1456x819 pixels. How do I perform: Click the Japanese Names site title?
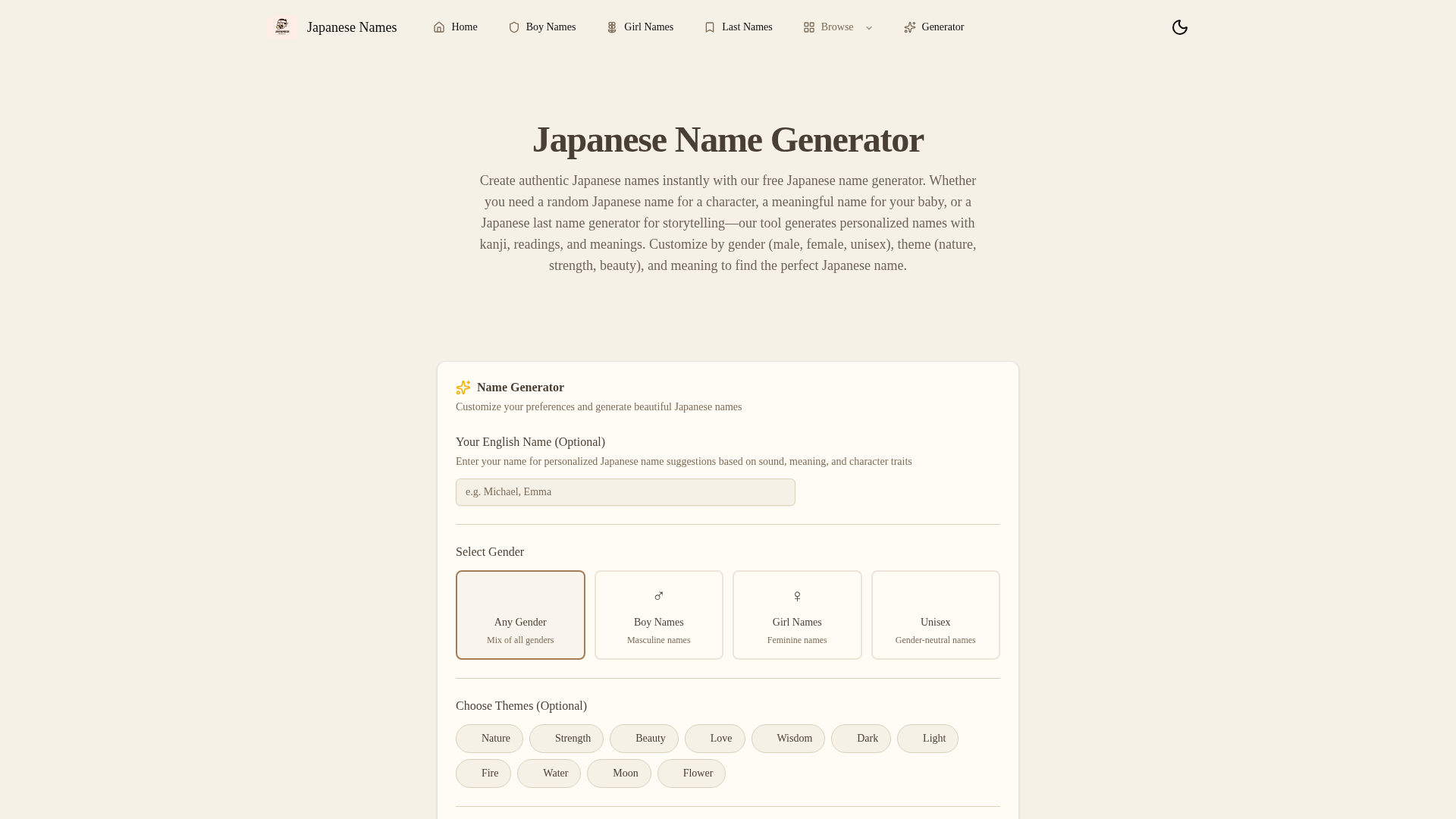pyautogui.click(x=352, y=27)
